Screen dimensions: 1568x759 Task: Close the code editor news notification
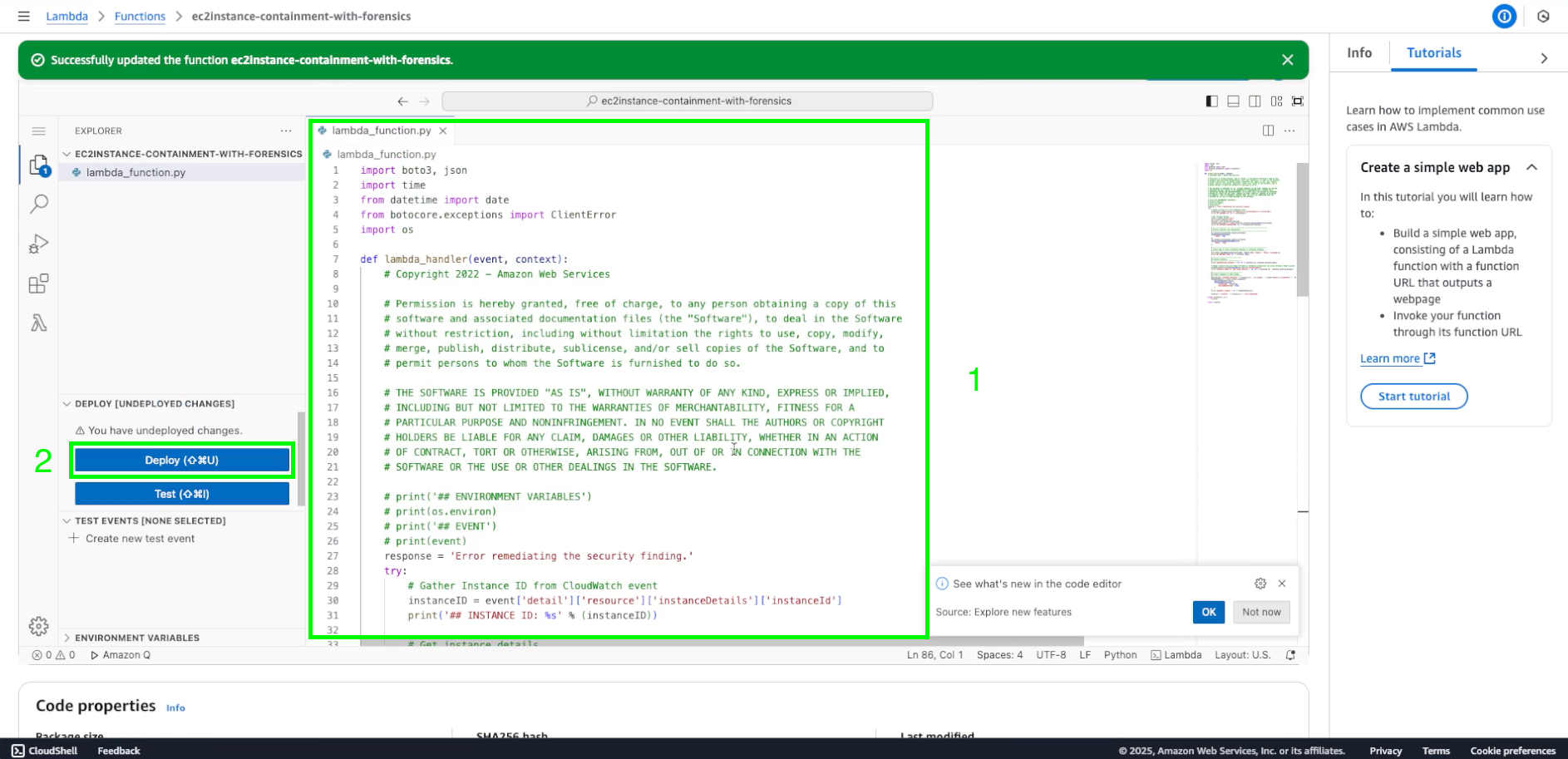[1282, 584]
